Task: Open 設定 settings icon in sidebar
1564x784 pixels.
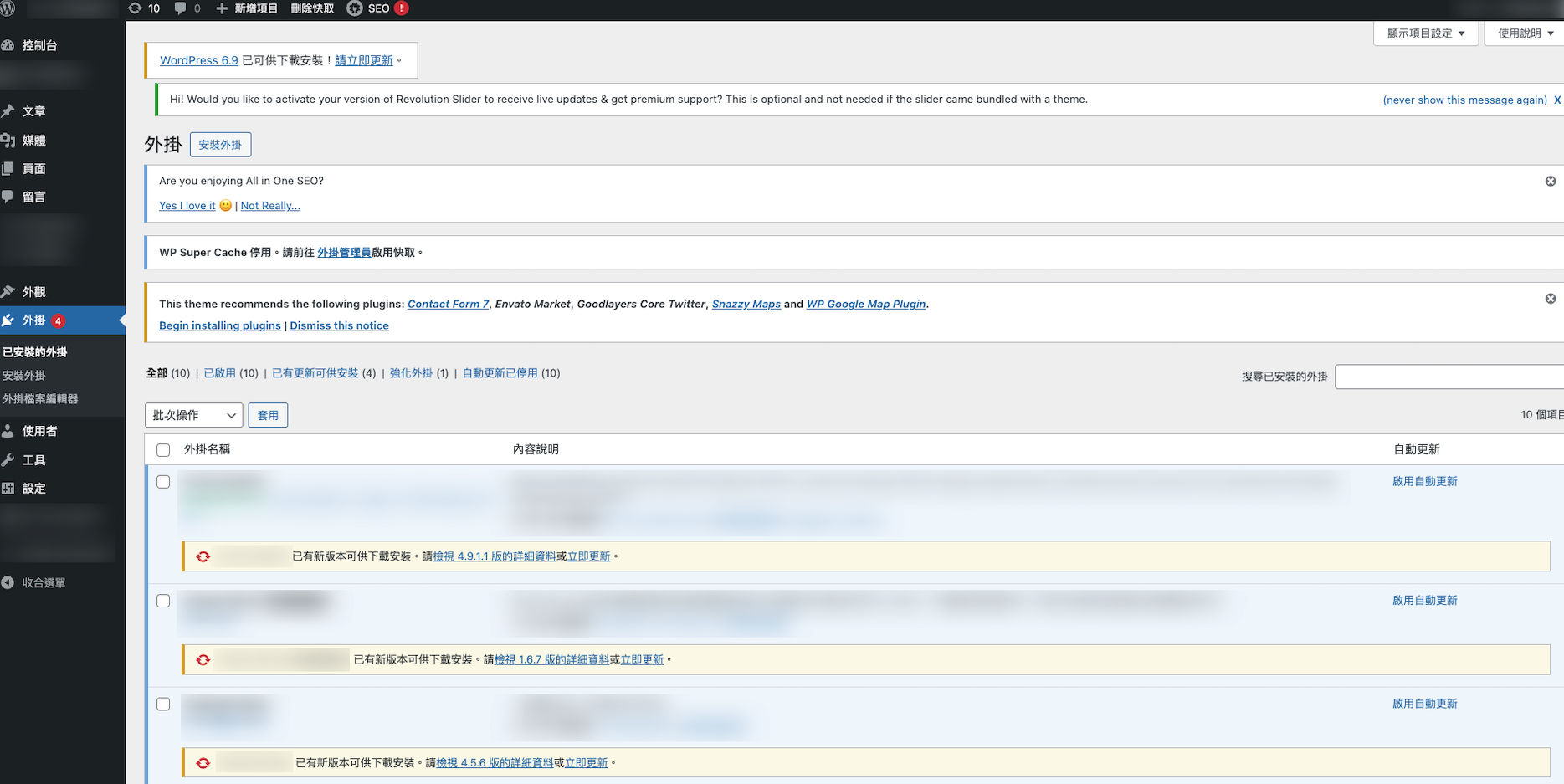Action: [x=8, y=488]
